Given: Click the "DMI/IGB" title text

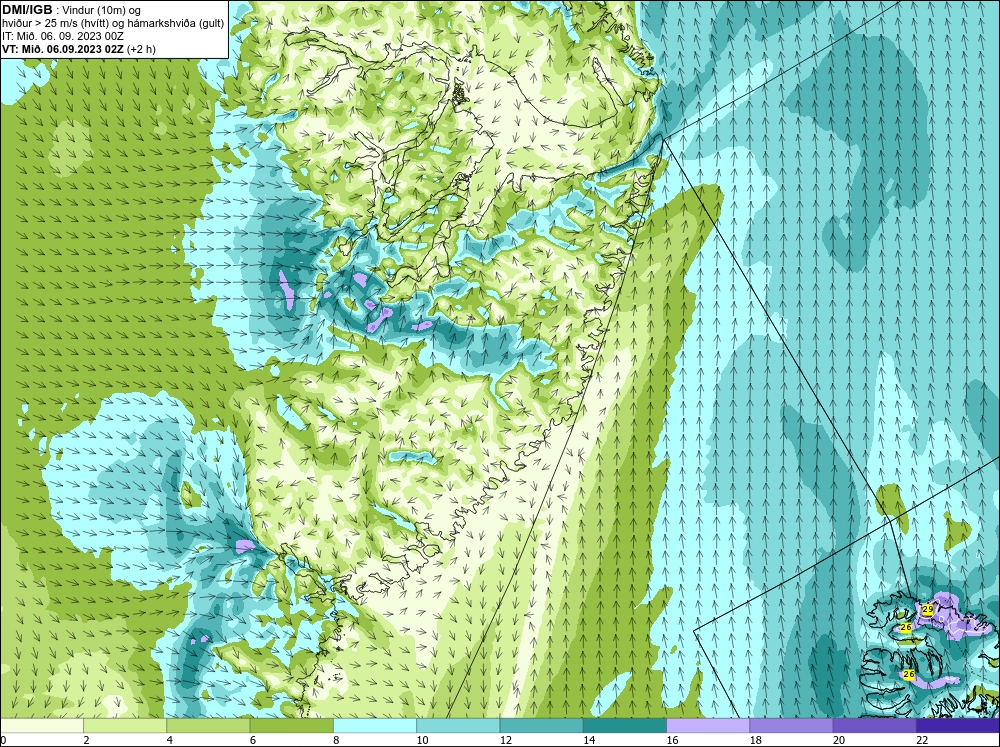Looking at the screenshot, I should (27, 10).
